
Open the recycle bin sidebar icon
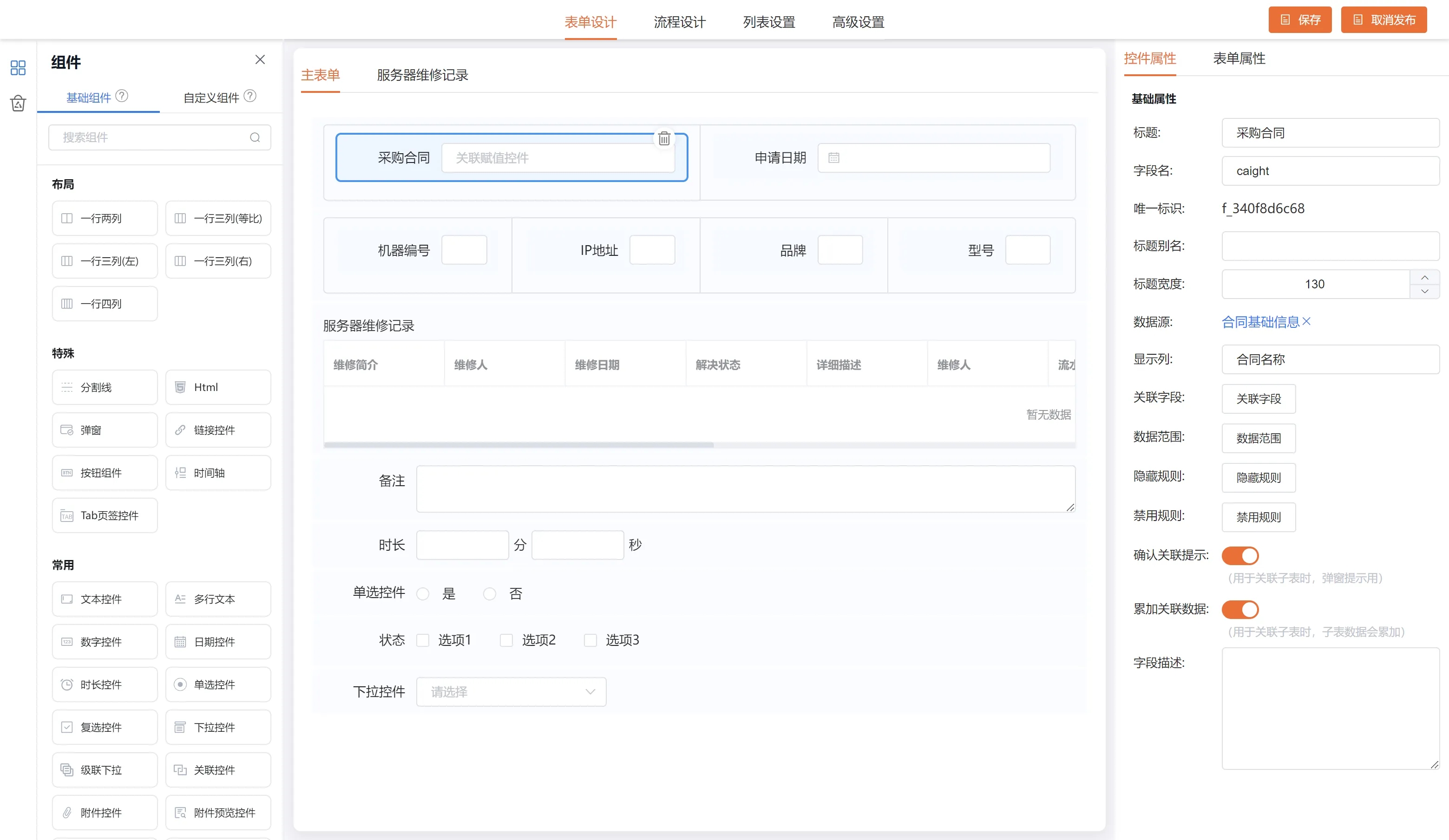pos(18,104)
